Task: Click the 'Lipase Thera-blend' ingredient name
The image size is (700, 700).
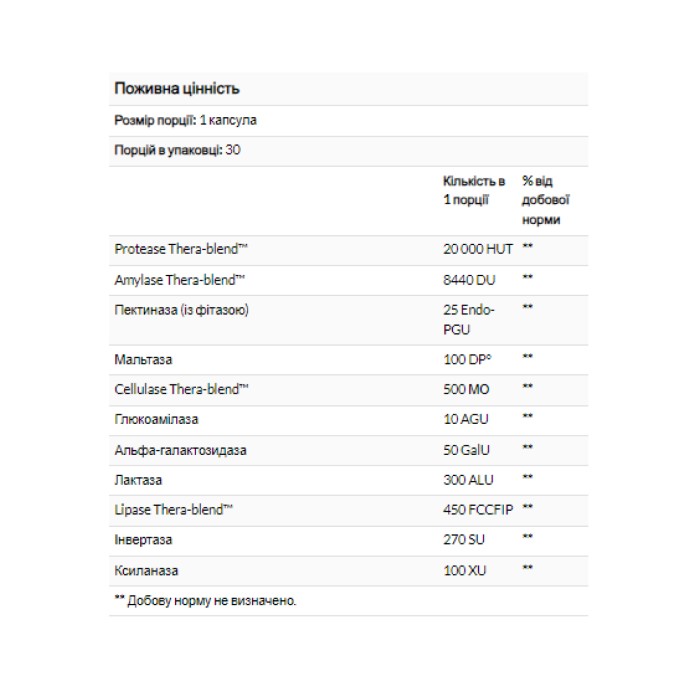Action: (x=174, y=510)
